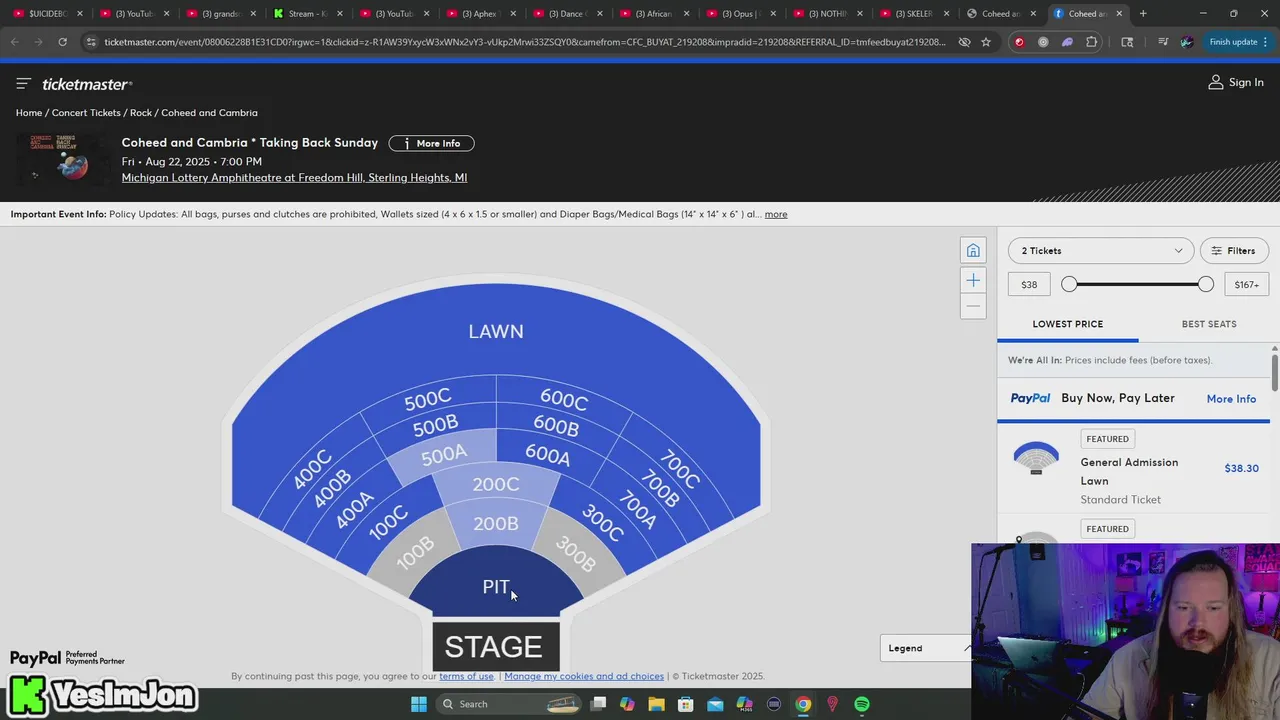Select the LAWN section on map
Screen dimensions: 1280x720
tap(496, 331)
